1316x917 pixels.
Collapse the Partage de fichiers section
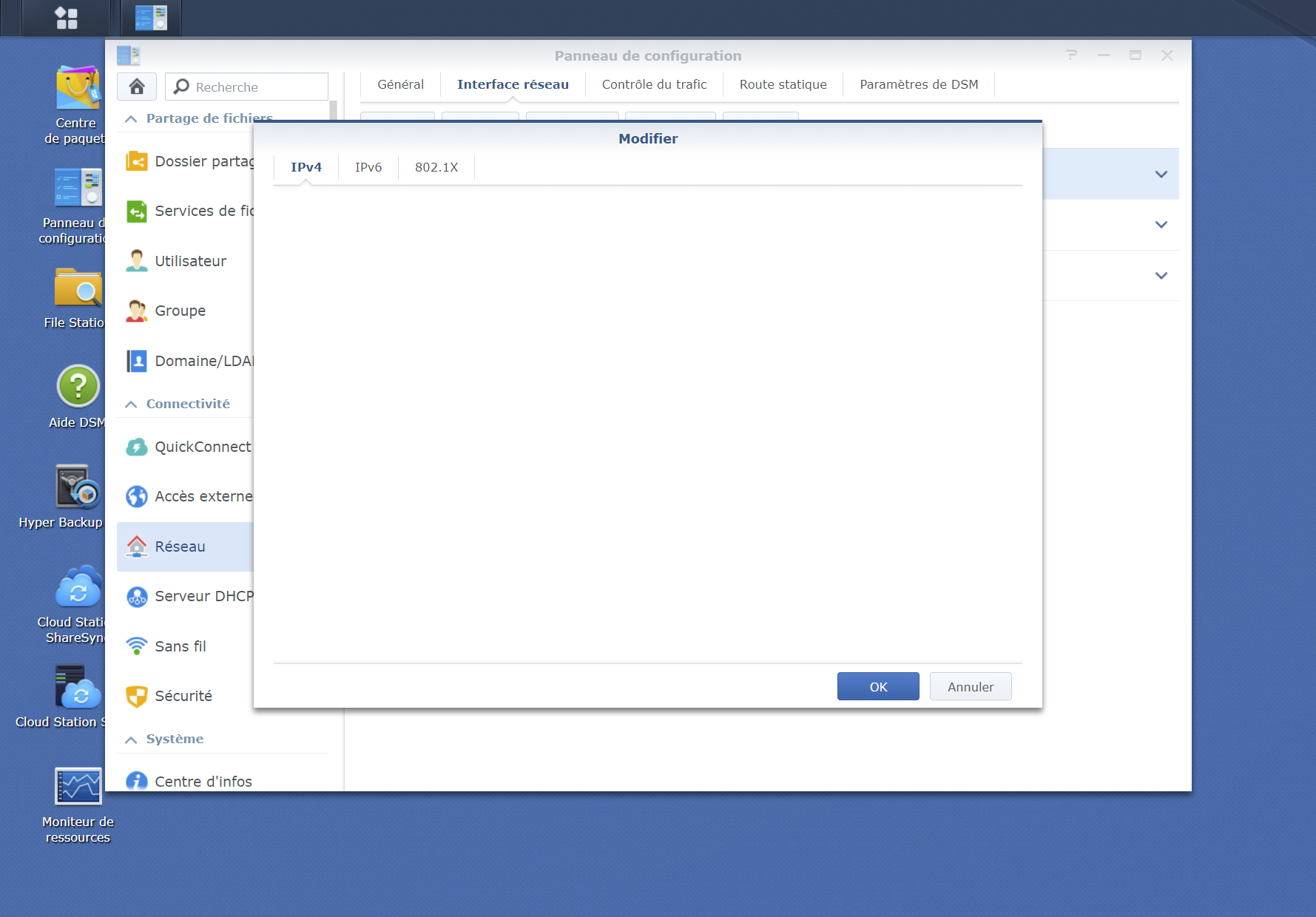131,118
